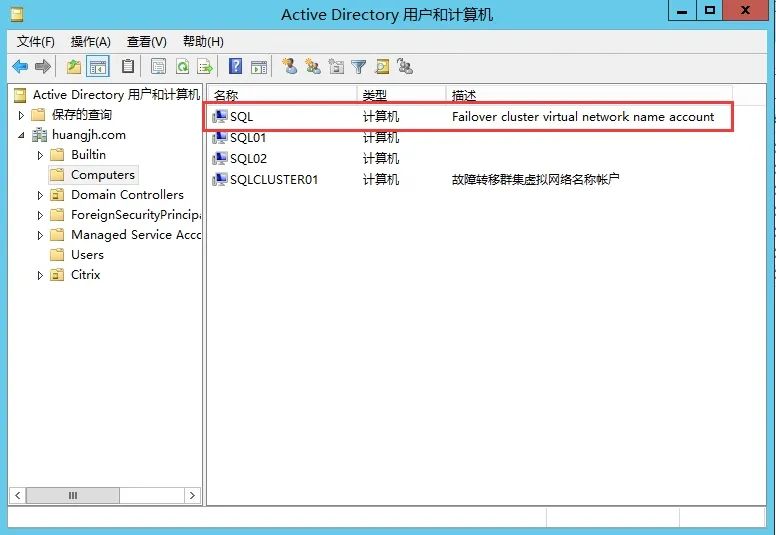Open the 查看(V) menu
This screenshot has width=776, height=535.
tap(146, 42)
